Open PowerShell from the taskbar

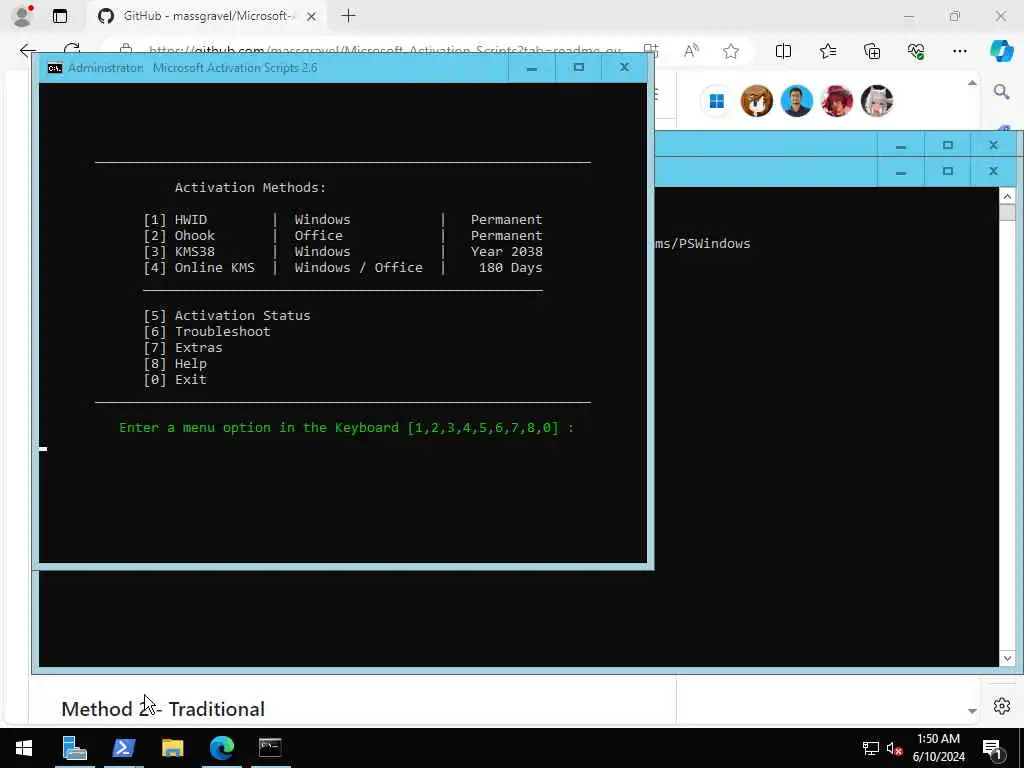coord(123,748)
